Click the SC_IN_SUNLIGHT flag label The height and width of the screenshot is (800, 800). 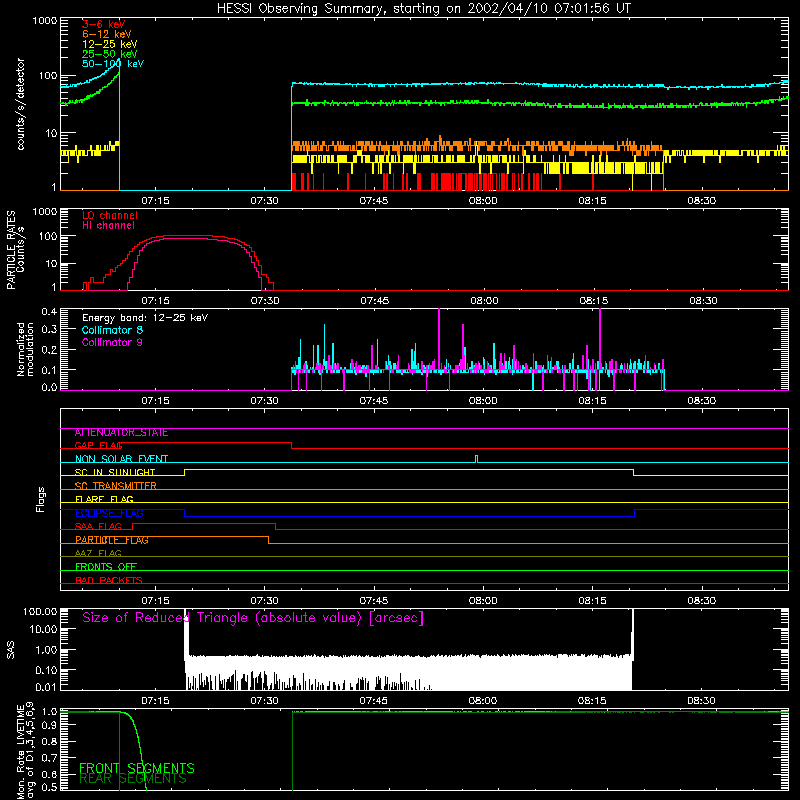(115, 472)
